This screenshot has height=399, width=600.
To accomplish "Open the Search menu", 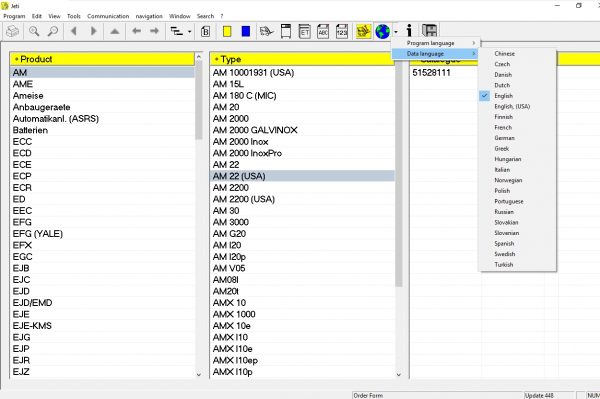I will click(205, 16).
